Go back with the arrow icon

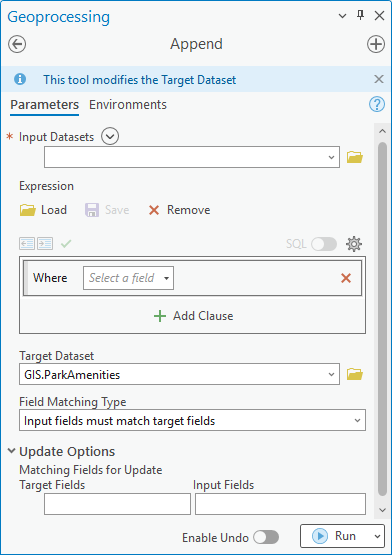(x=17, y=45)
